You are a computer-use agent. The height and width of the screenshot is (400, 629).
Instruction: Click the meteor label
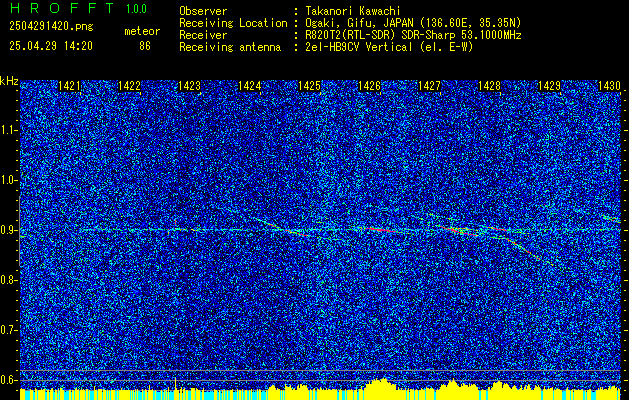coord(142,31)
